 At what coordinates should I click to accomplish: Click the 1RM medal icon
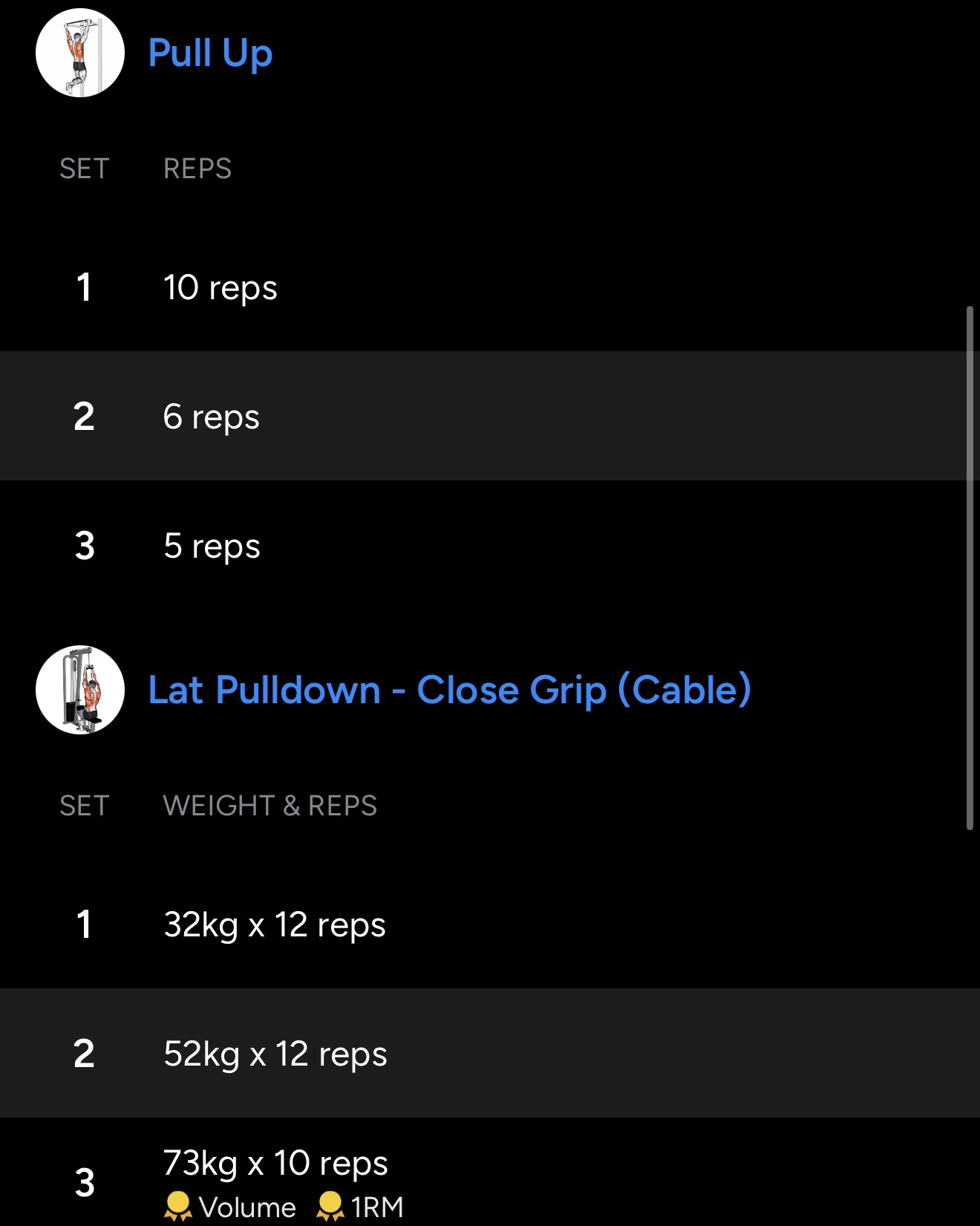(330, 1206)
